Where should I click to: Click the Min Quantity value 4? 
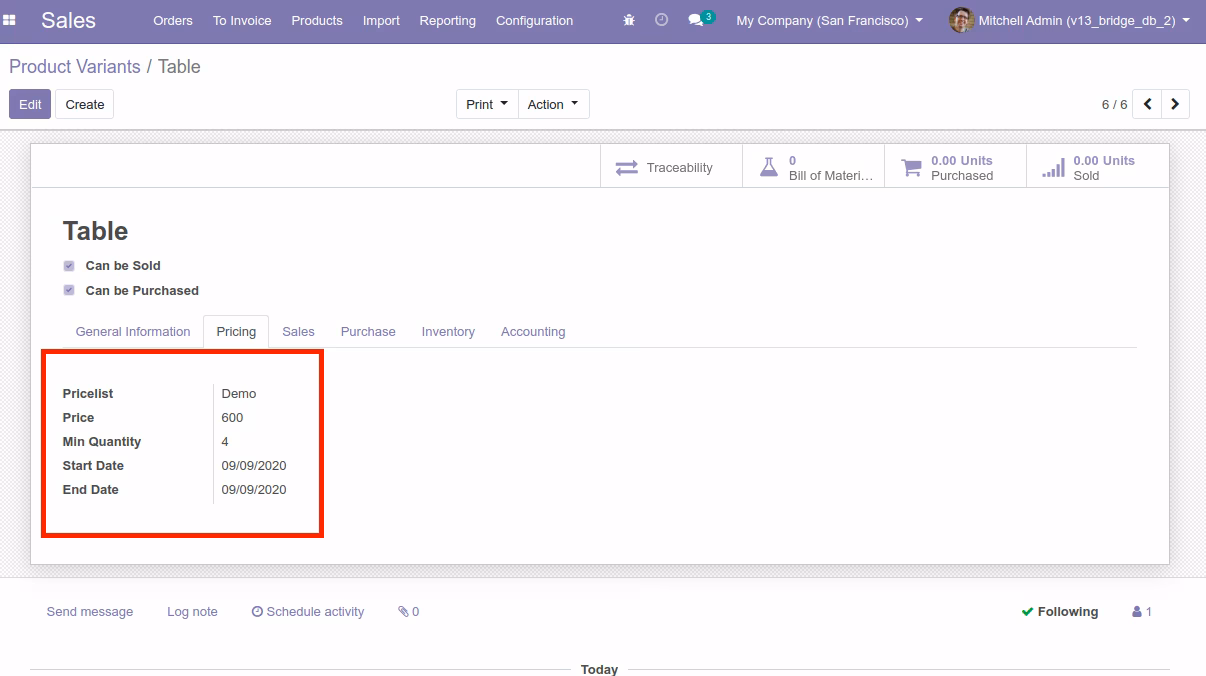tap(225, 442)
